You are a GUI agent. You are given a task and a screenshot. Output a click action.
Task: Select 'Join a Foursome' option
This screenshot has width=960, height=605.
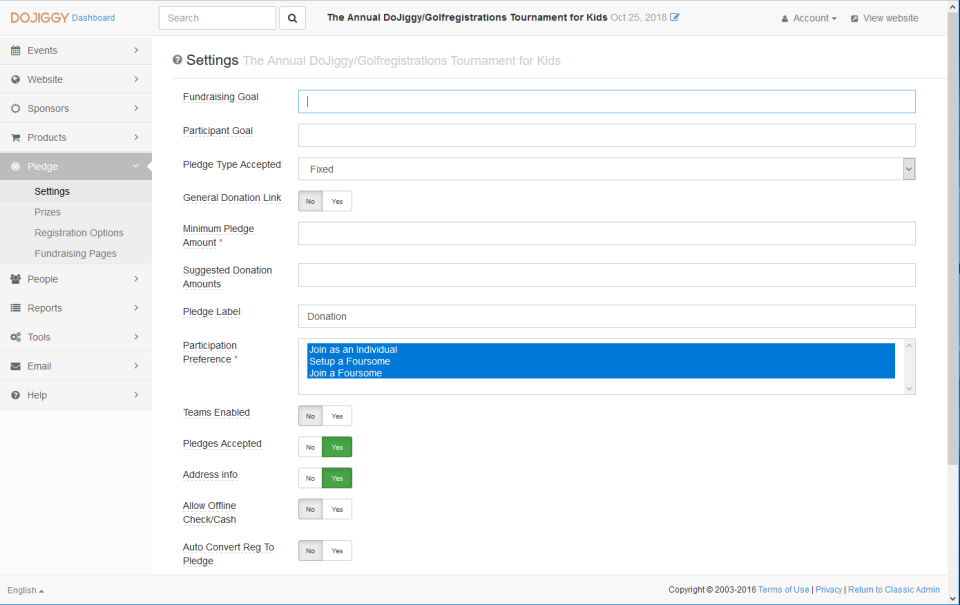tap(601, 373)
